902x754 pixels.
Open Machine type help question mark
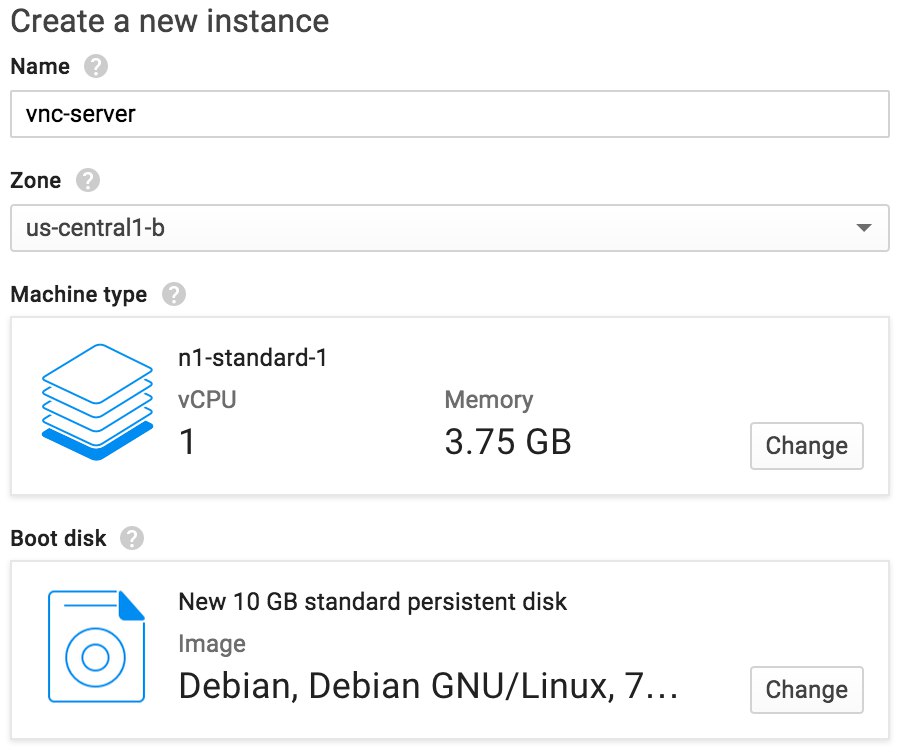(173, 294)
